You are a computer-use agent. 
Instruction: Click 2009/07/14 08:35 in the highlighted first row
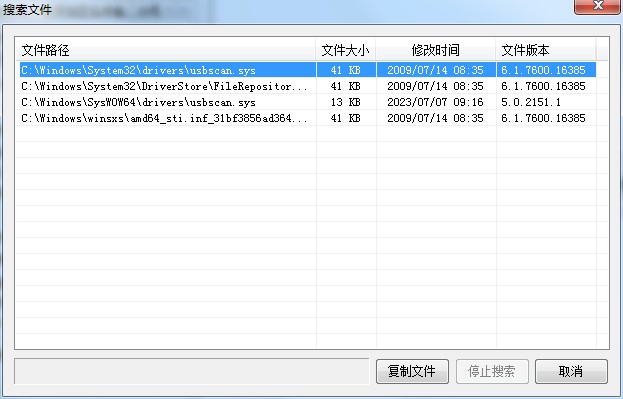435,70
